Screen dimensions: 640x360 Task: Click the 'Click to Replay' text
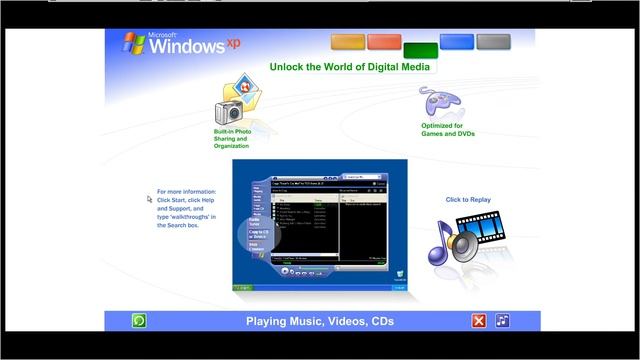coord(468,200)
